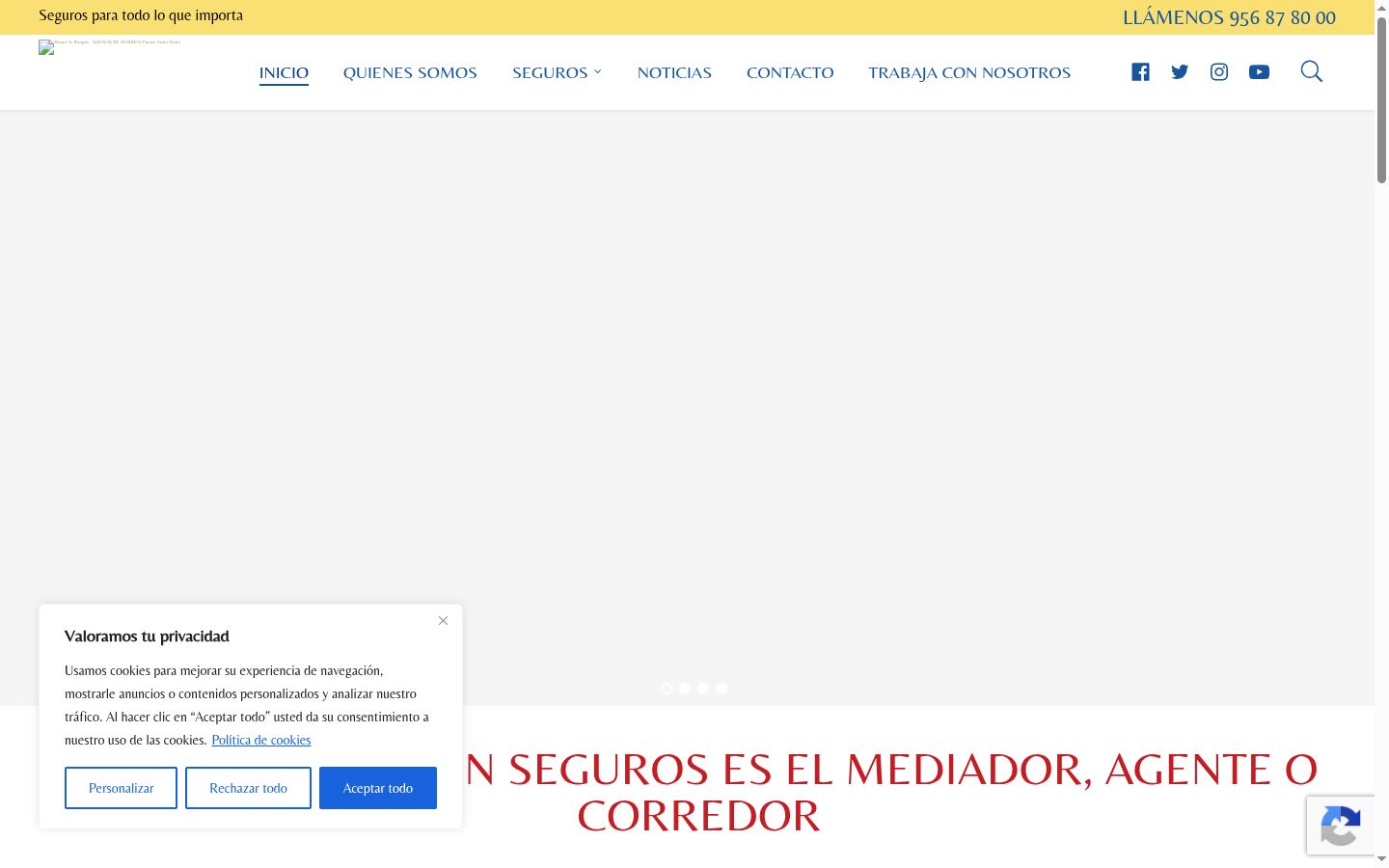Open the Instagram profile icon
The image size is (1389, 868).
click(x=1219, y=72)
